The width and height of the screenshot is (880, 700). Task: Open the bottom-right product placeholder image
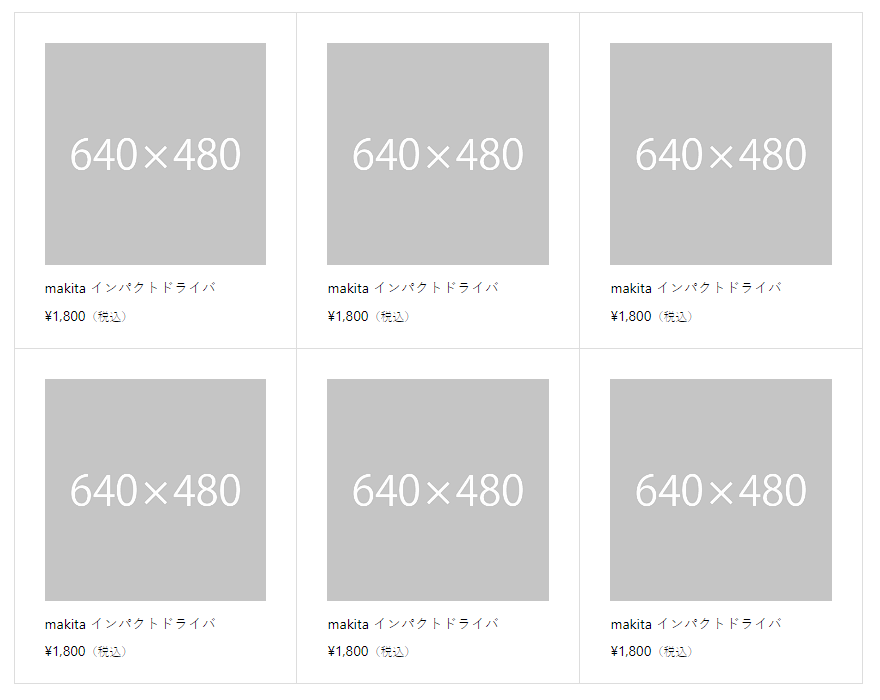tap(721, 489)
